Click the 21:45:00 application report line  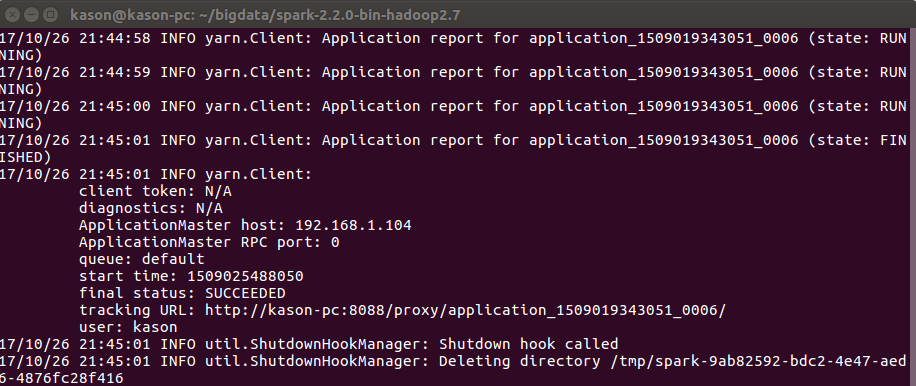pyautogui.click(x=453, y=106)
